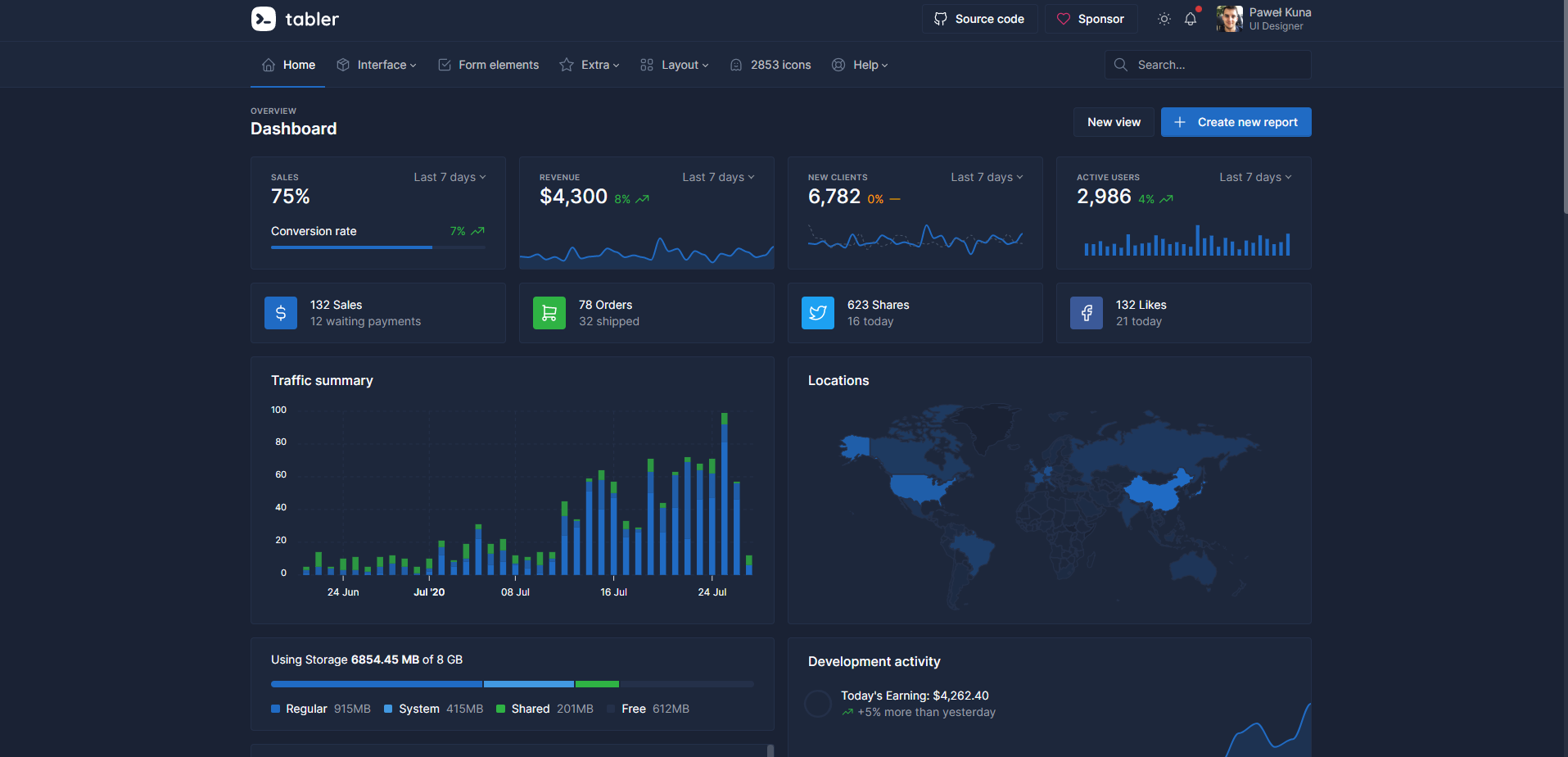Click the heart icon in Sponsor

coord(1064,19)
